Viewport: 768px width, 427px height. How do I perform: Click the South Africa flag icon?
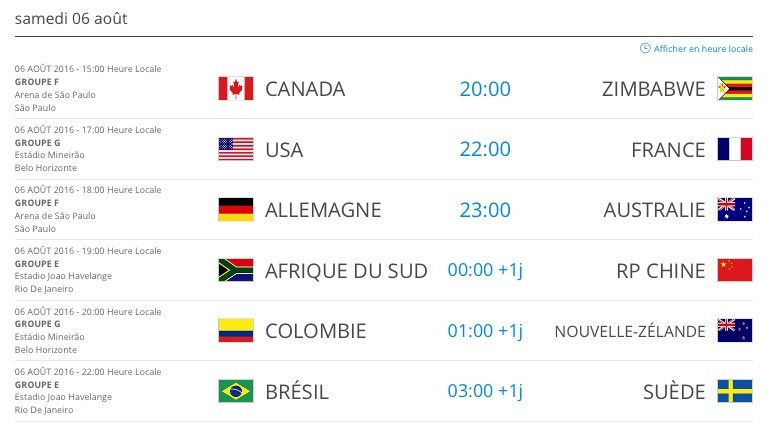[x=235, y=270]
